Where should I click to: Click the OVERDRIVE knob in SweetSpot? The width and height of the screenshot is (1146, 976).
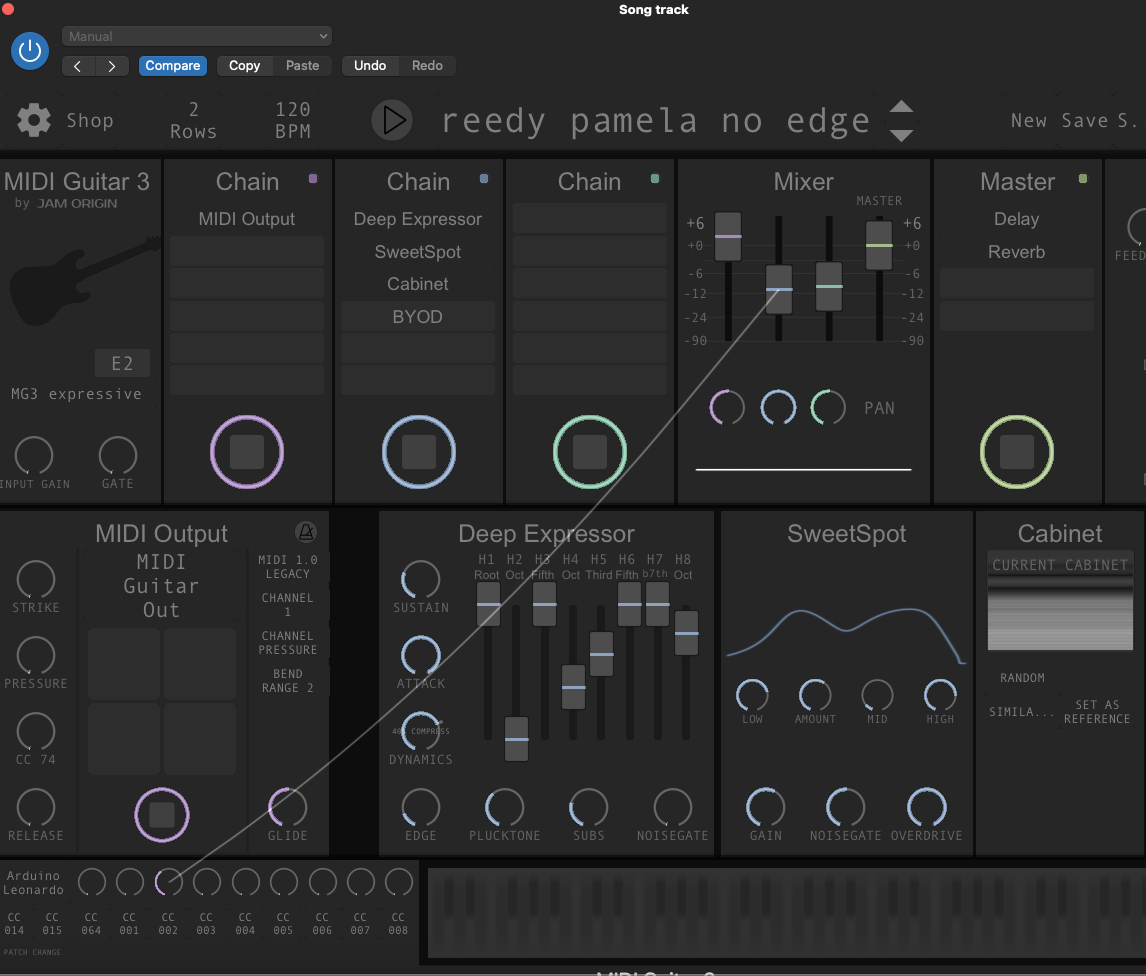pos(926,807)
